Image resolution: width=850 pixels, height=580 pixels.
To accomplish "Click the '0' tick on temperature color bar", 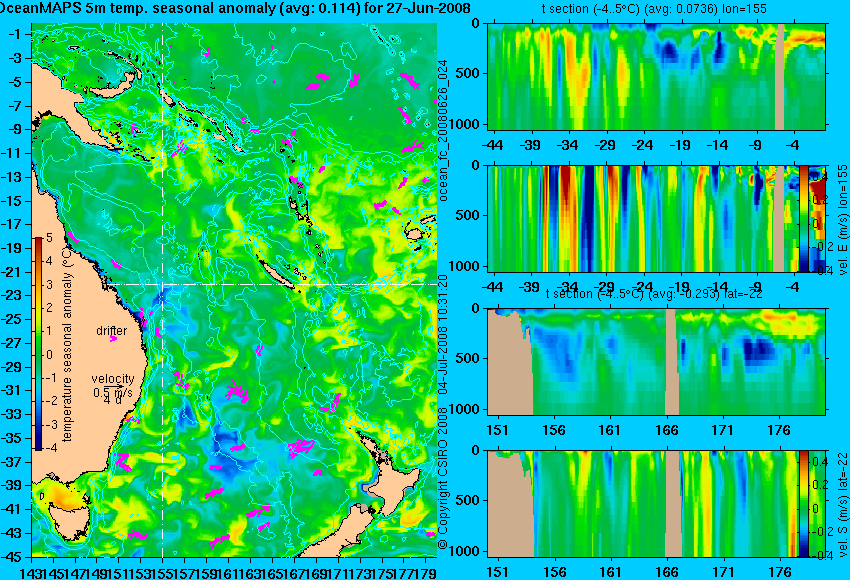I will [49, 355].
